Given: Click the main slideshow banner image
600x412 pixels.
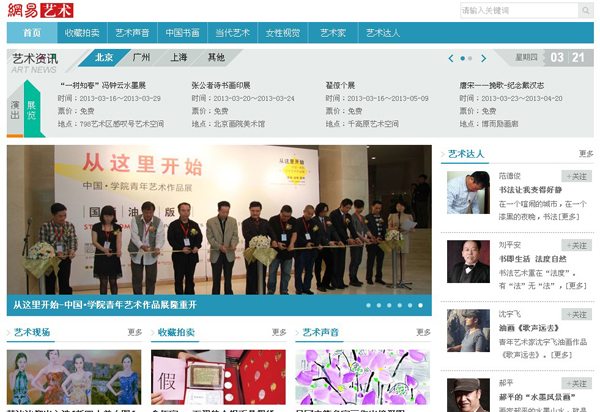Looking at the screenshot, I should coord(219,220).
